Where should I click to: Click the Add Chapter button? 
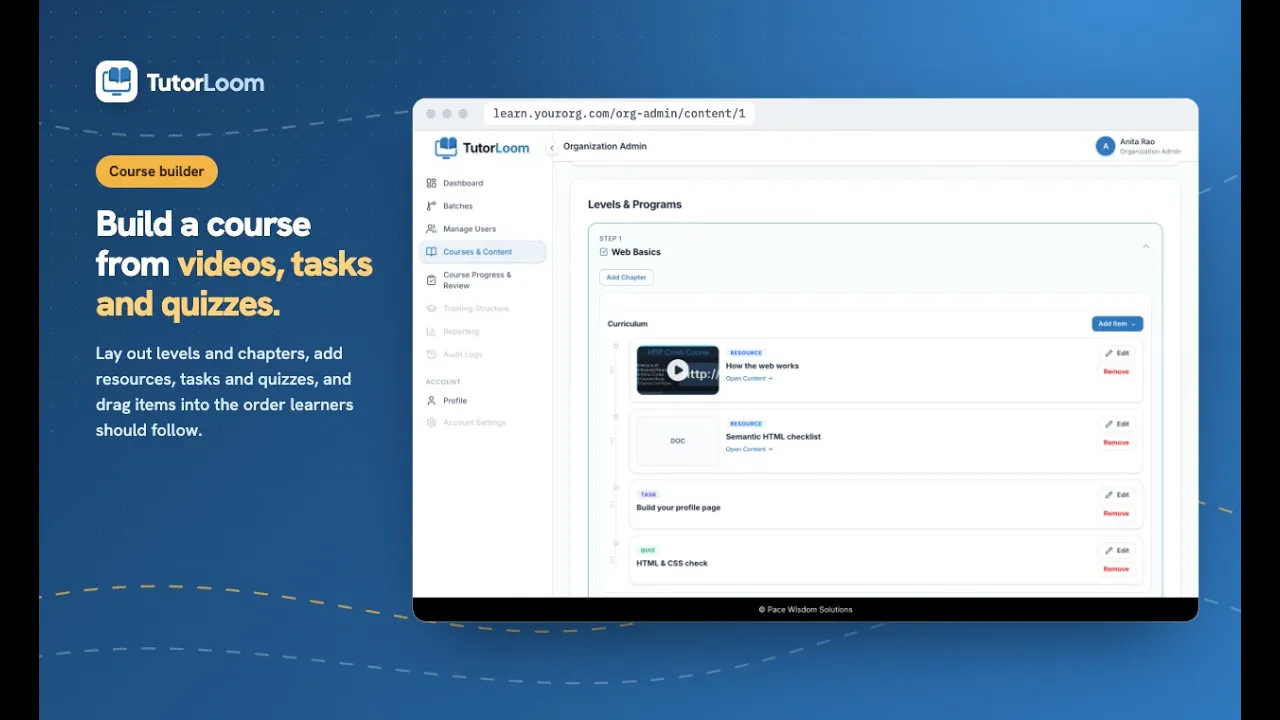click(626, 277)
